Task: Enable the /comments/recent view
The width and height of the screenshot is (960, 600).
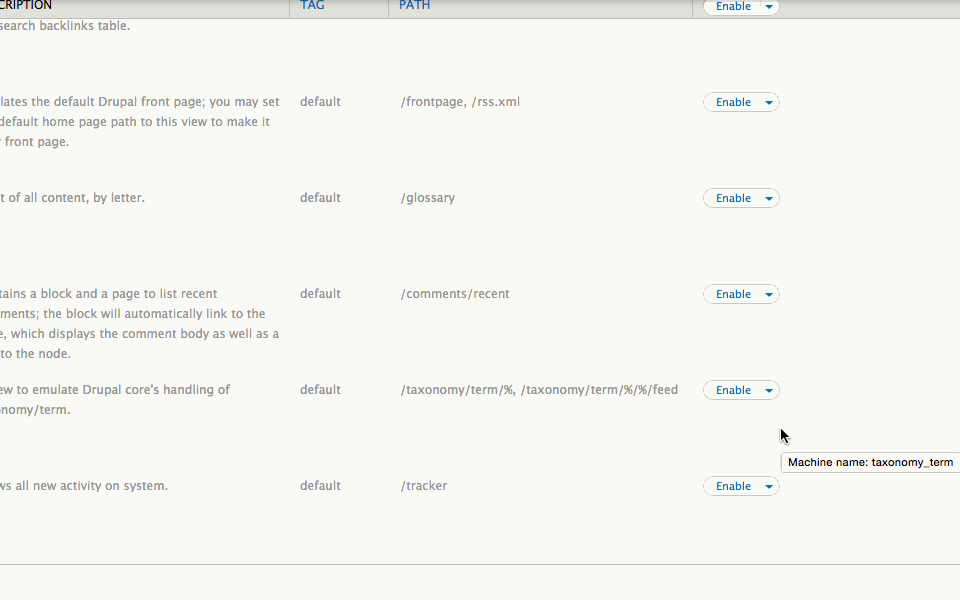Action: pos(733,294)
